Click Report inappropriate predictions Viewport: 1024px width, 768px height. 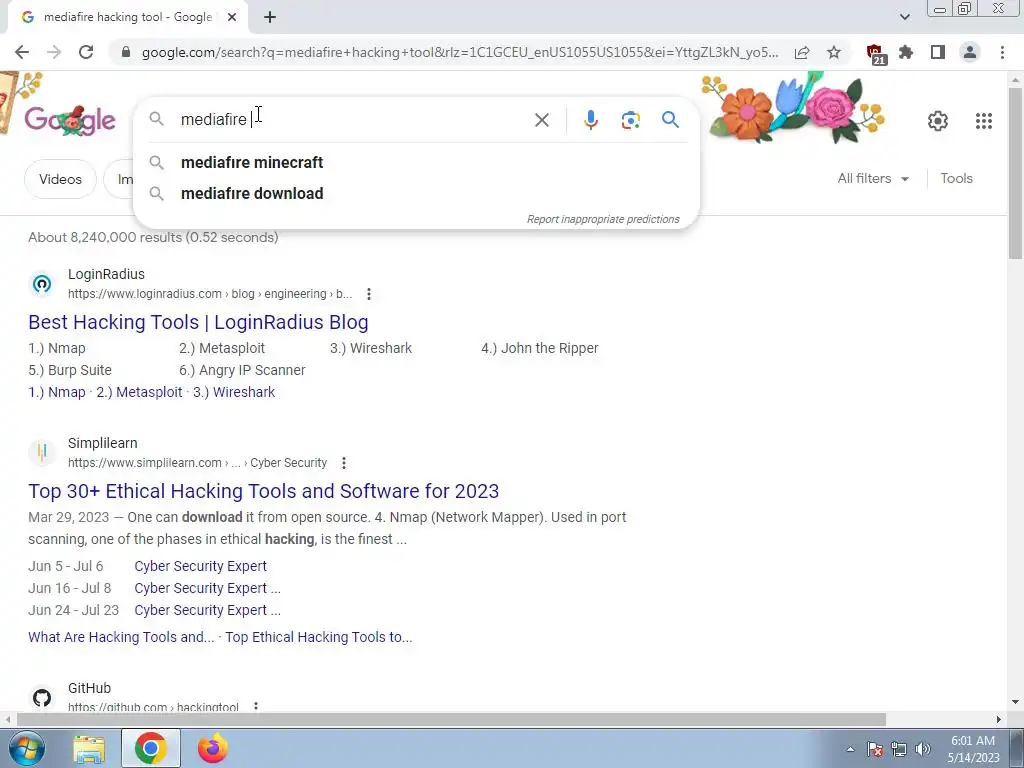tap(603, 219)
